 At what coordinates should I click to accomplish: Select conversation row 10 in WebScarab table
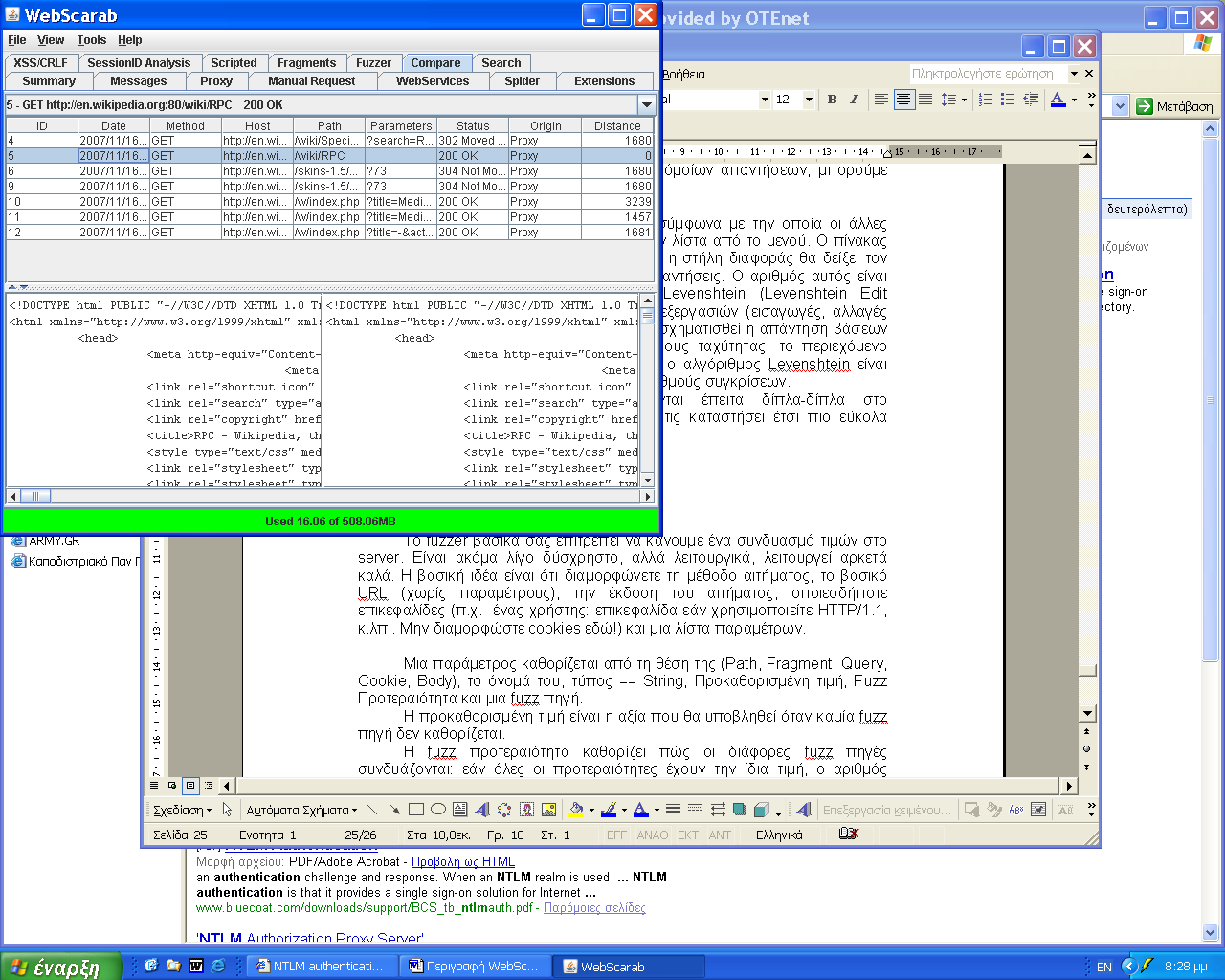click(x=329, y=202)
